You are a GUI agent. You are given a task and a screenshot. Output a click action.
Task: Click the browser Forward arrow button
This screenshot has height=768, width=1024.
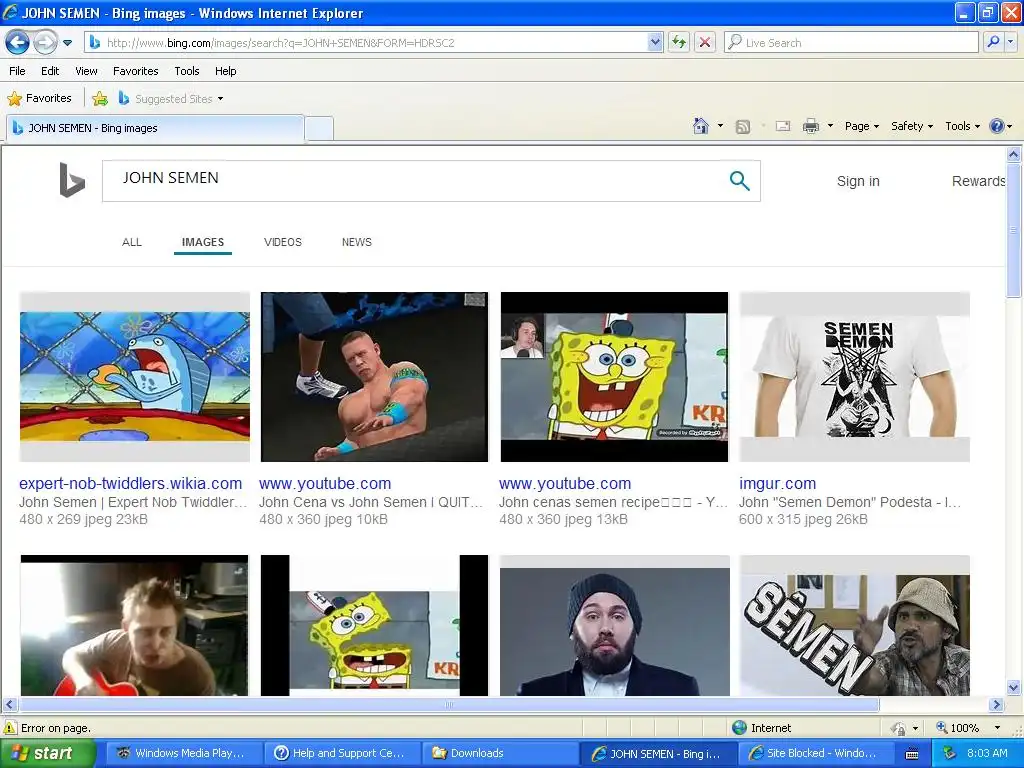pos(45,43)
